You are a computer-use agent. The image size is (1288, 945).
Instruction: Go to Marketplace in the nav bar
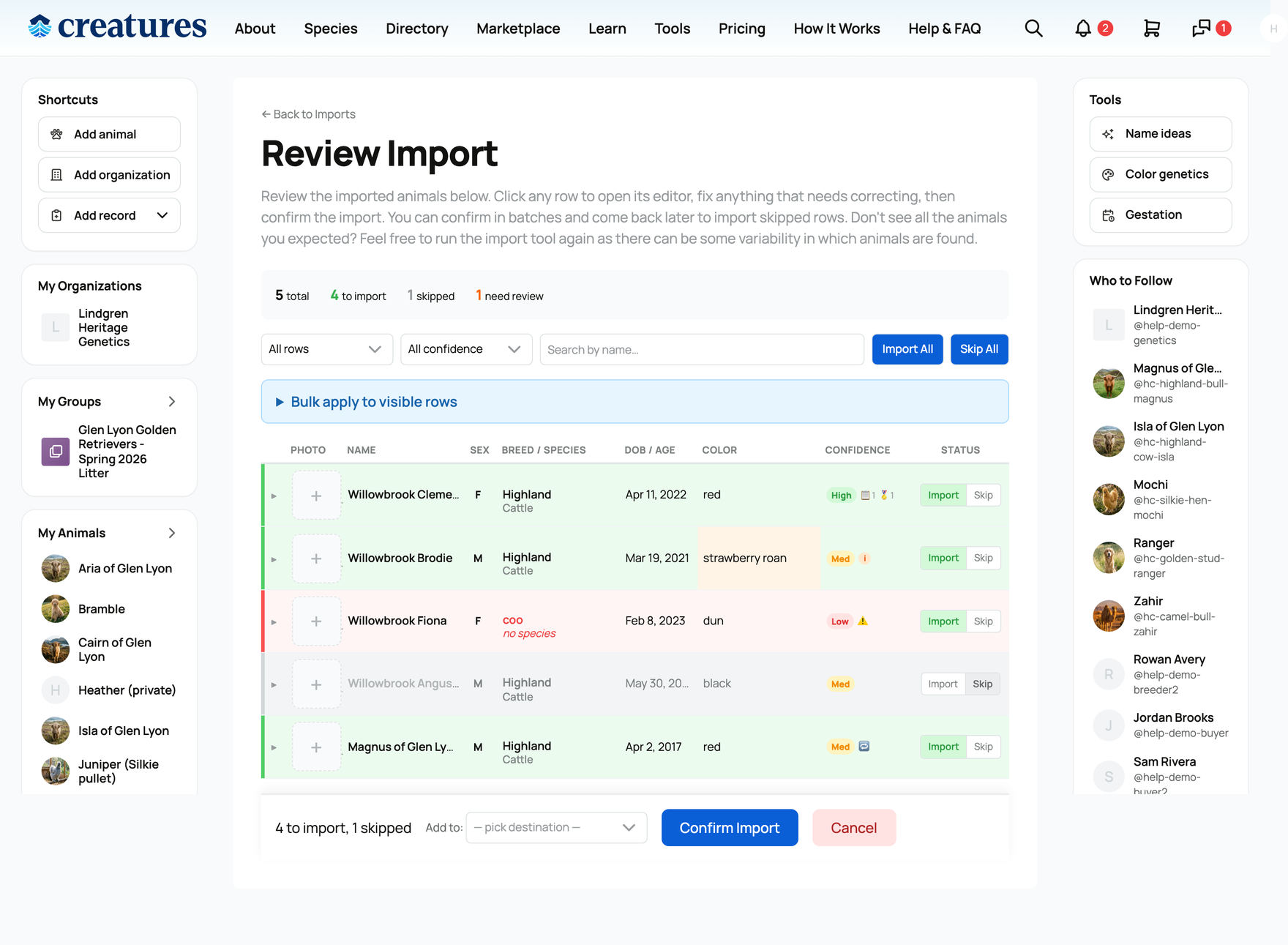pyautogui.click(x=518, y=29)
